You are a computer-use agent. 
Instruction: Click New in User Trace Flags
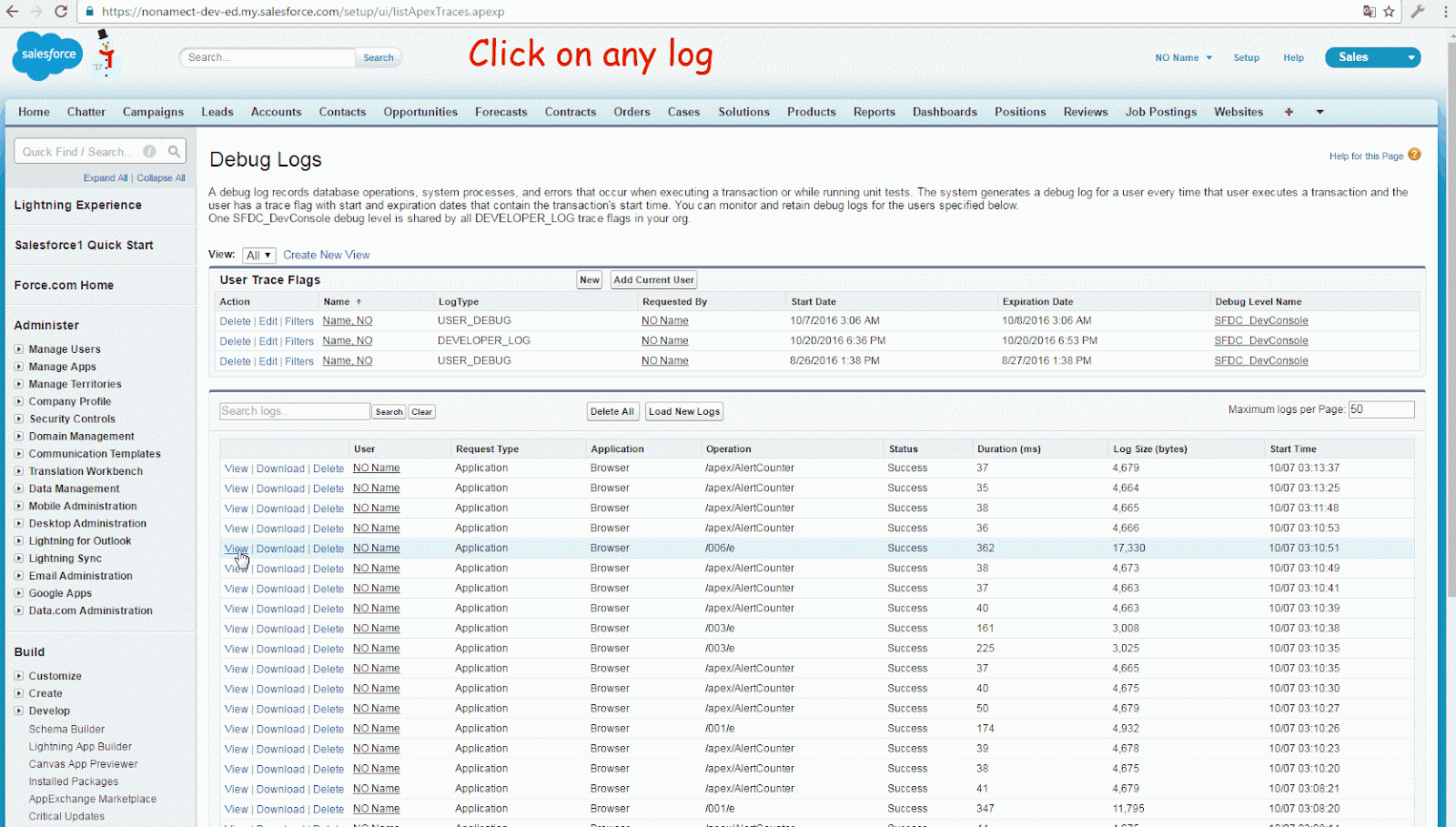point(590,280)
